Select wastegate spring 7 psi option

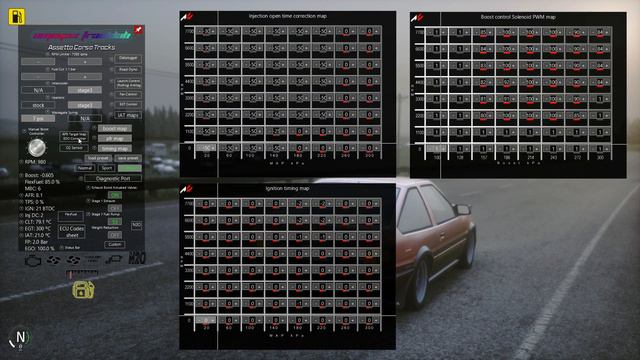point(38,118)
